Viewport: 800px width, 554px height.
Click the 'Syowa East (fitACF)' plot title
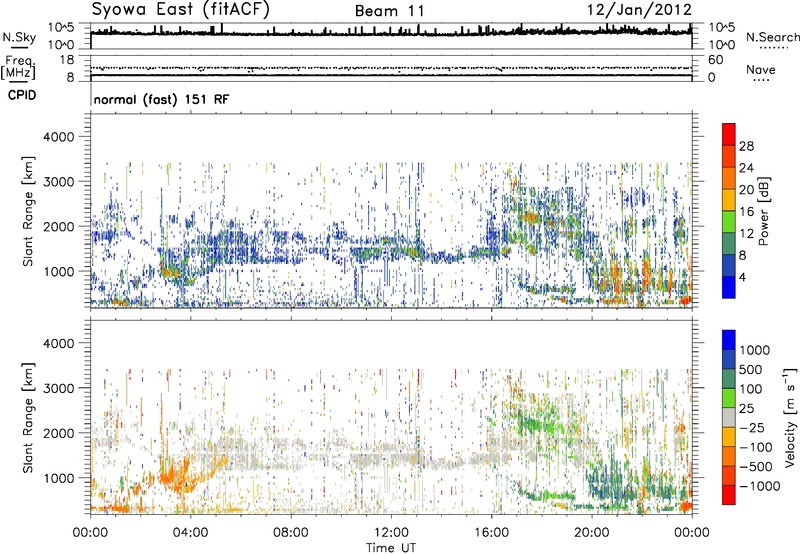click(x=181, y=9)
